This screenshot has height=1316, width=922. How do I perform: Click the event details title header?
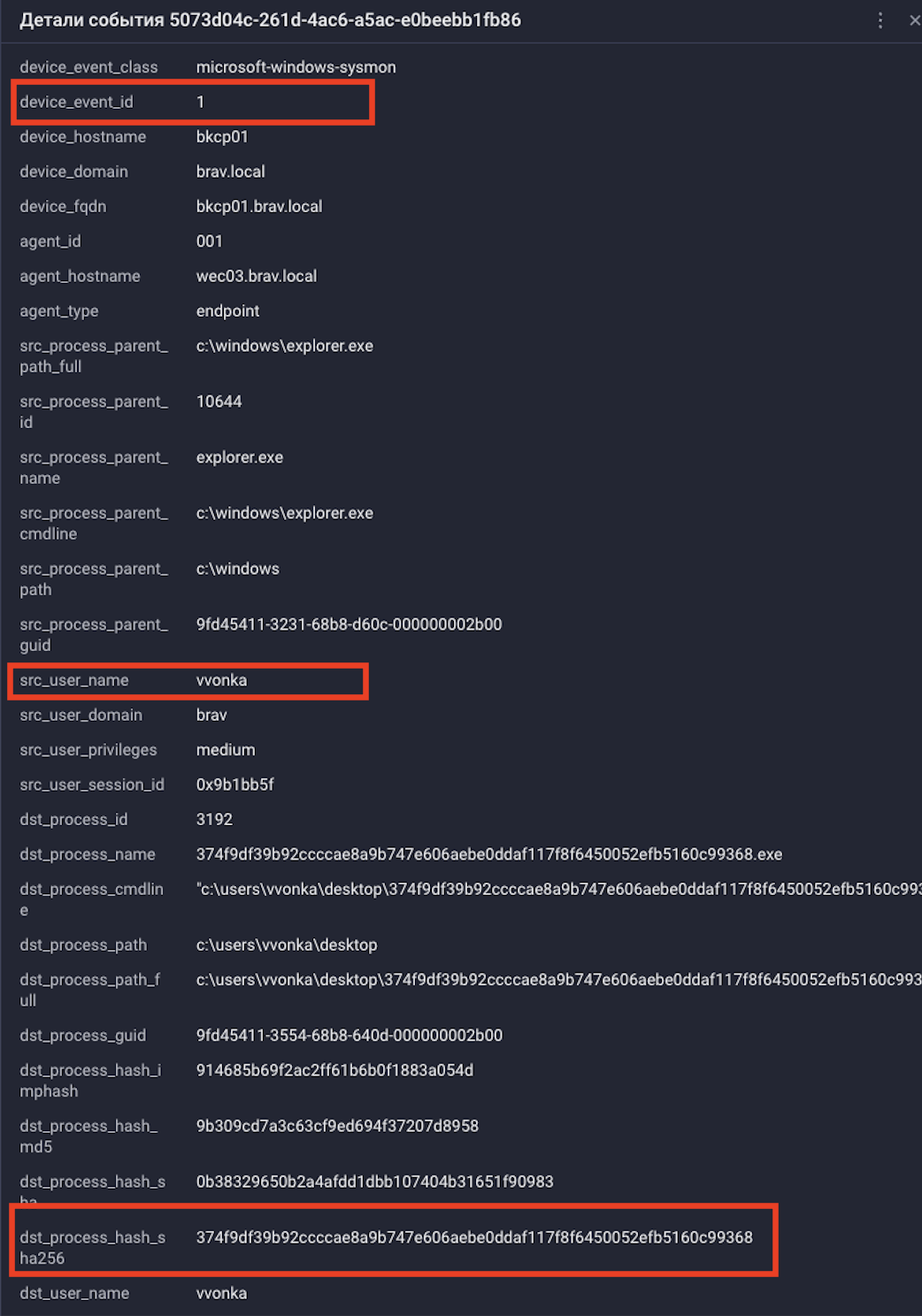coord(270,20)
